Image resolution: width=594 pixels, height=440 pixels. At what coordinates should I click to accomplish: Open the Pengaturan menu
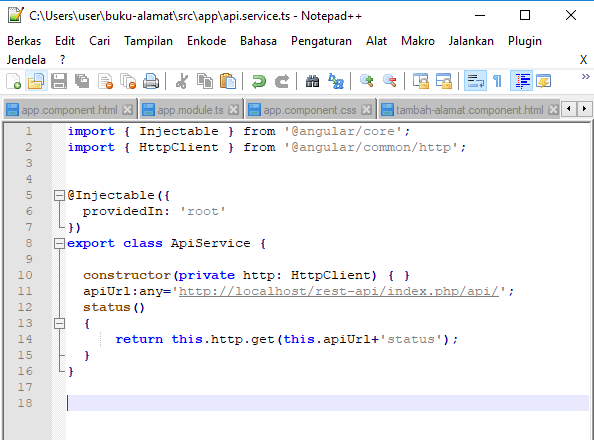(x=321, y=41)
